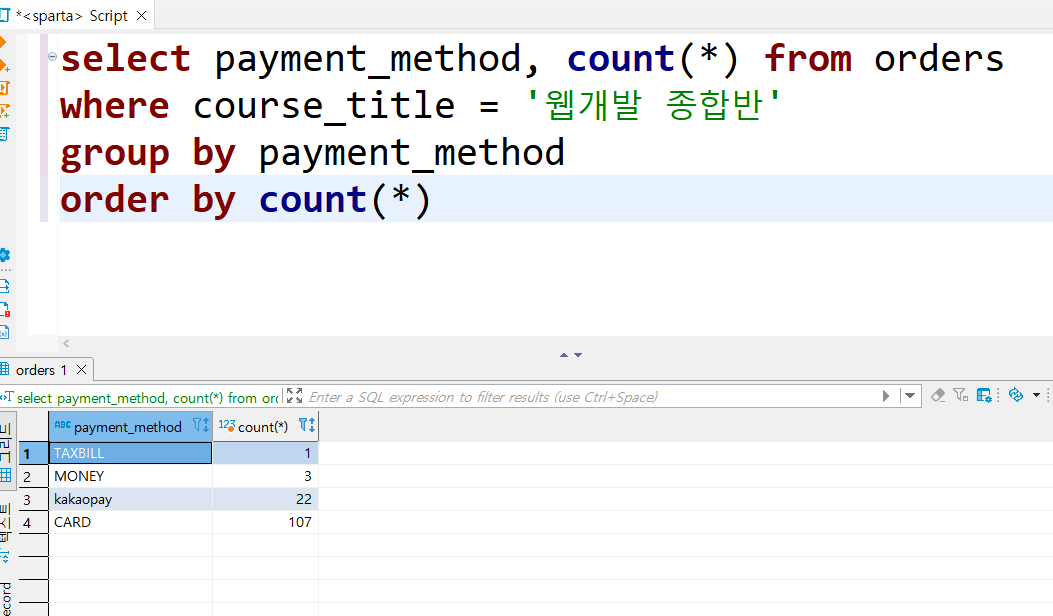The width and height of the screenshot is (1053, 616).
Task: Collapse the results panel down arrow
Action: (x=578, y=355)
